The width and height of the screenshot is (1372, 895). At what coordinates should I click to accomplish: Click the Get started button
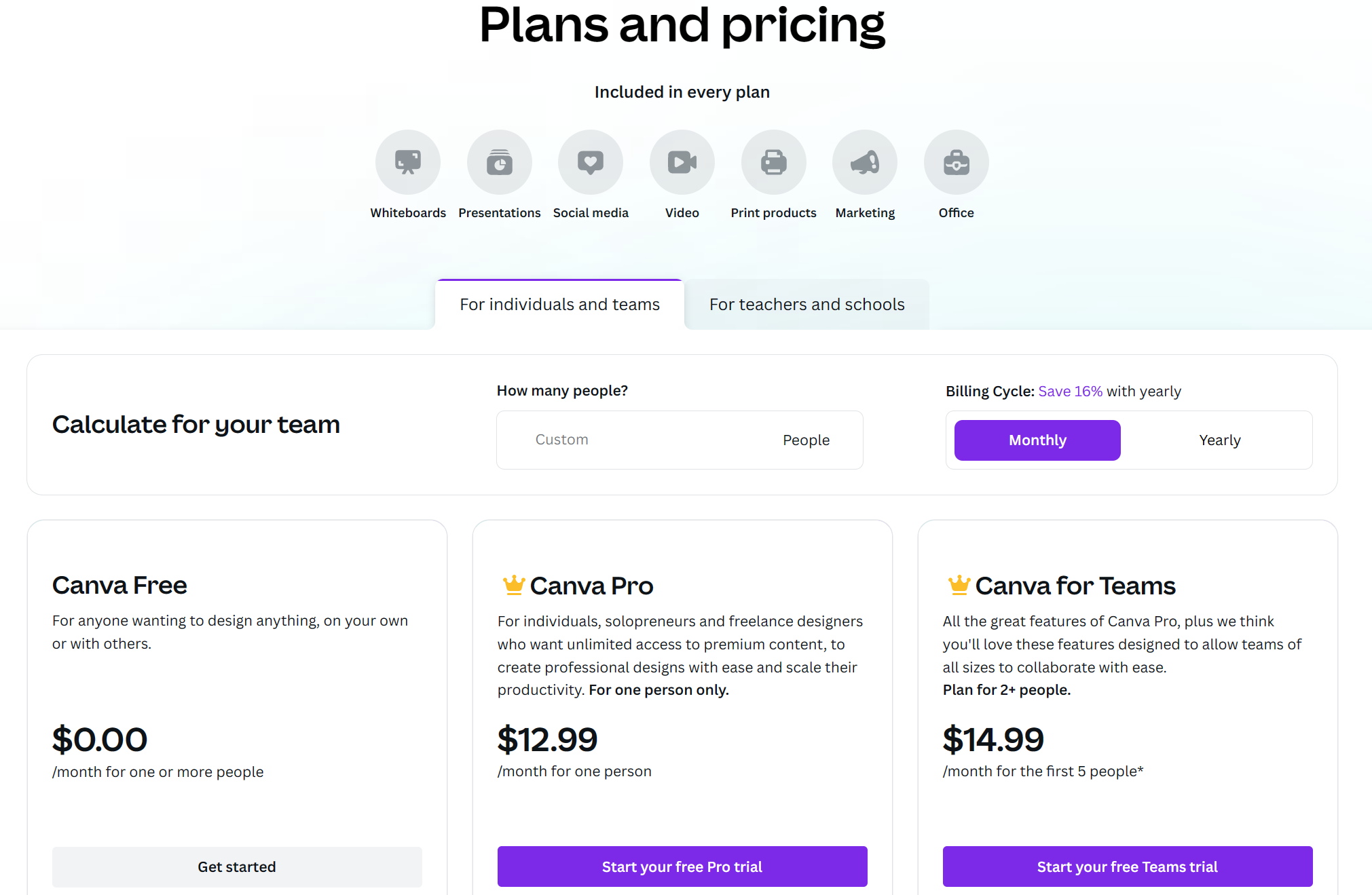click(237, 867)
